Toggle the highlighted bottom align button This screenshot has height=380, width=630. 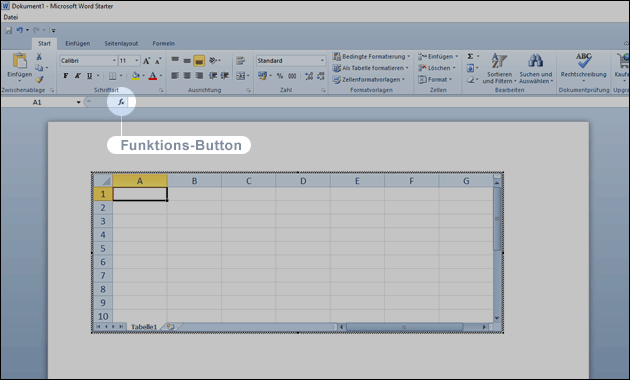pyautogui.click(x=199, y=61)
